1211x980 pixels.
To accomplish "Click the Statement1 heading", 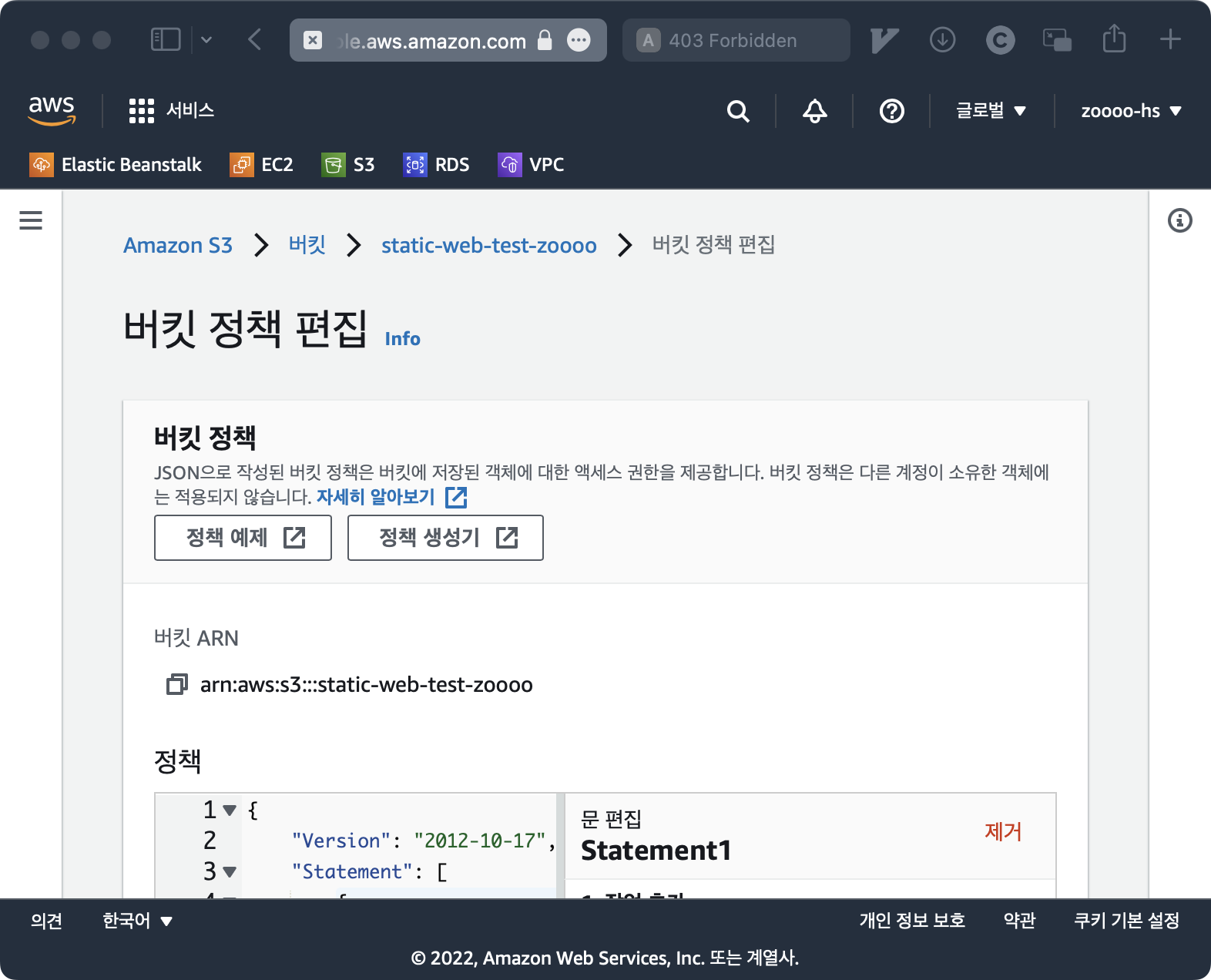I will [656, 851].
